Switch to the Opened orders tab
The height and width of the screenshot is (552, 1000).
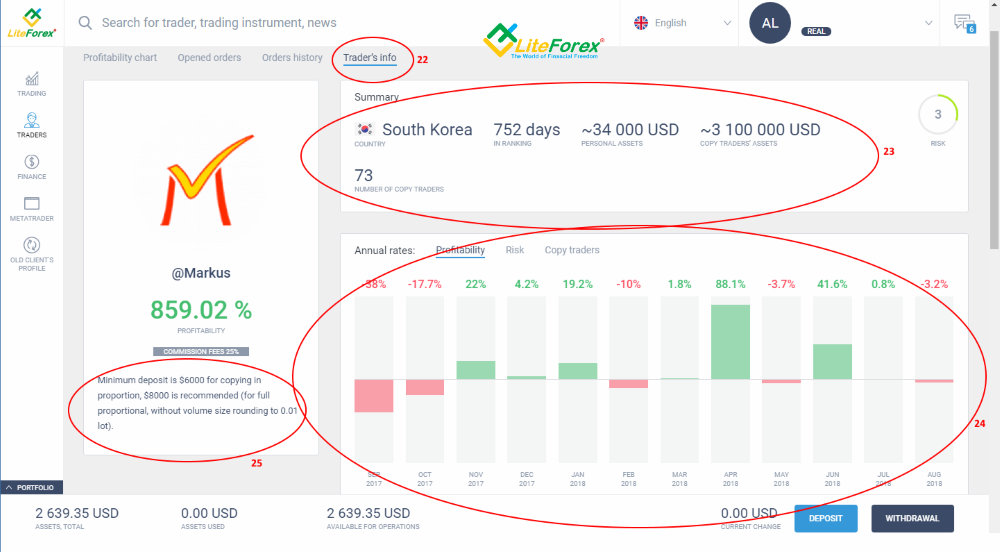click(x=209, y=57)
